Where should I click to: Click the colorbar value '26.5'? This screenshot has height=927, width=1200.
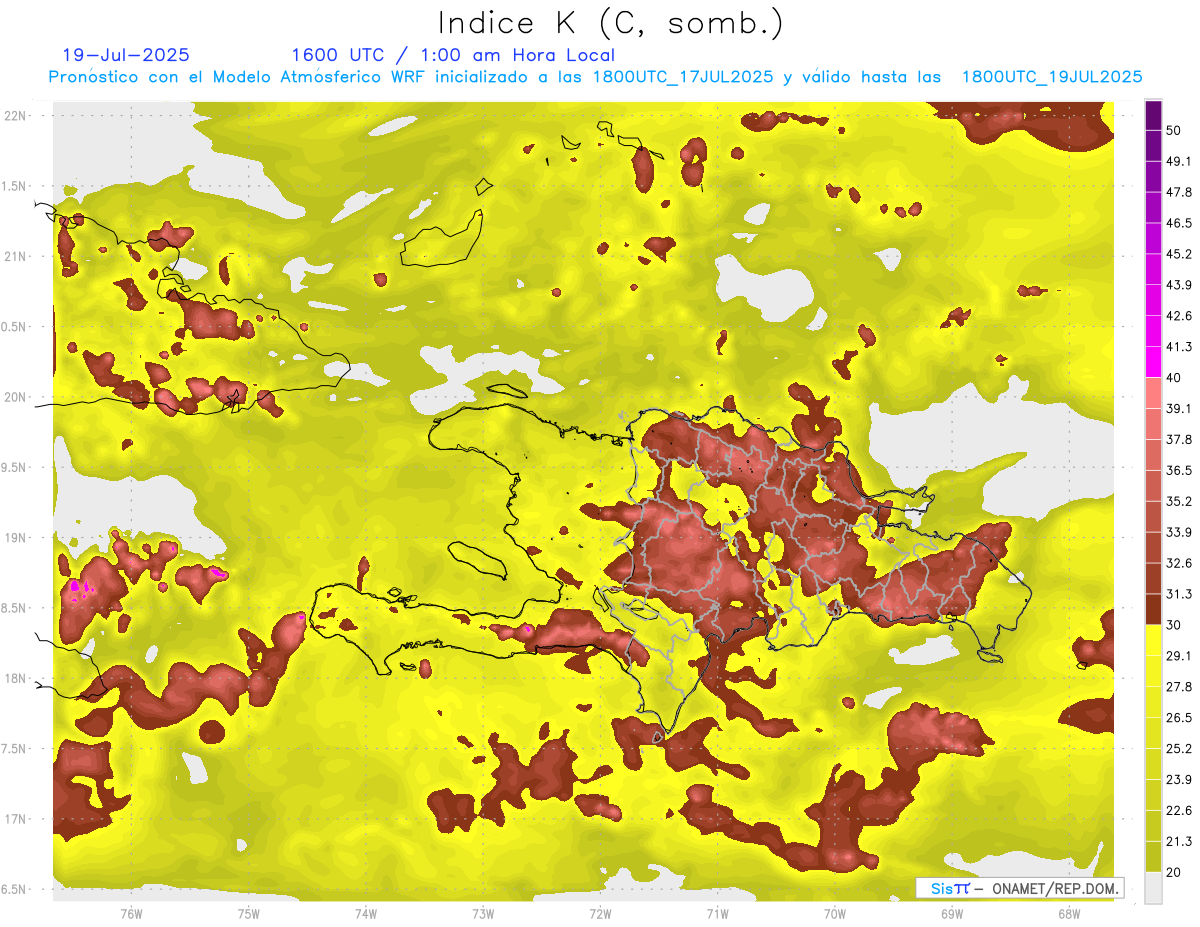(1178, 717)
